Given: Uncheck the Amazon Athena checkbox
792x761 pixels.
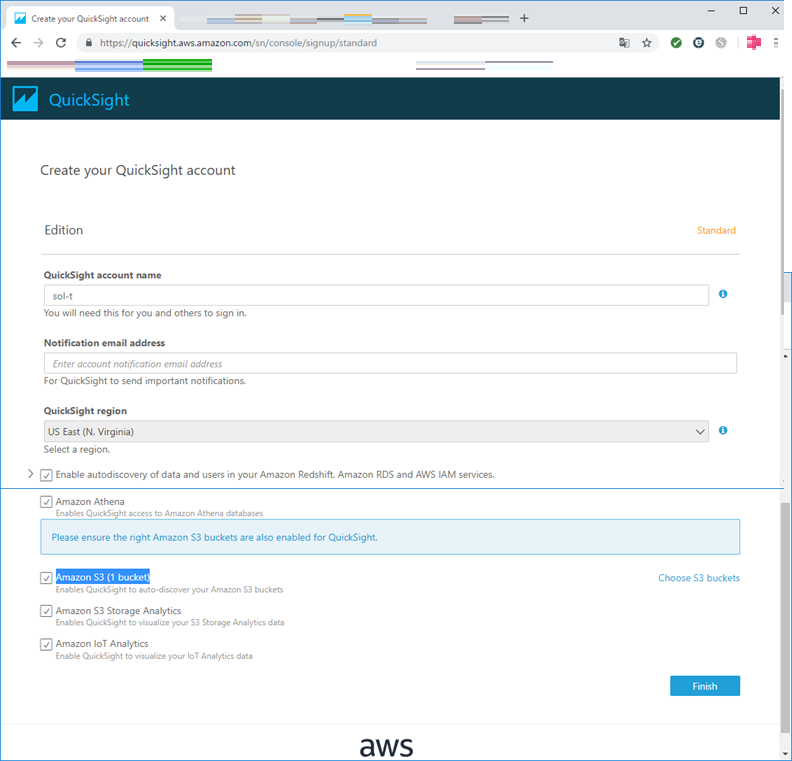Looking at the screenshot, I should click(46, 502).
